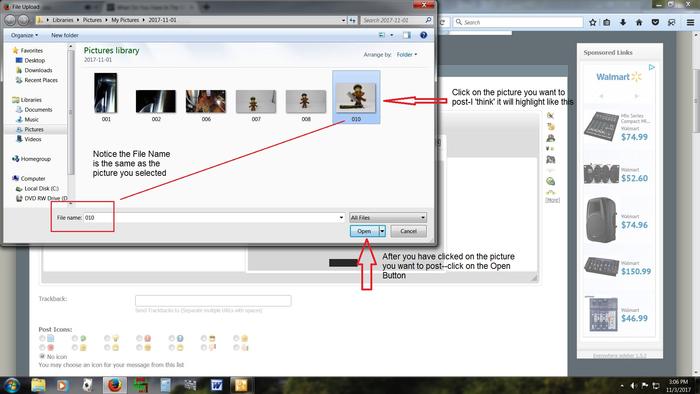Screen dimensions: 700x394
Task: Select Pictures in the Libraries tree
Action: (34, 129)
